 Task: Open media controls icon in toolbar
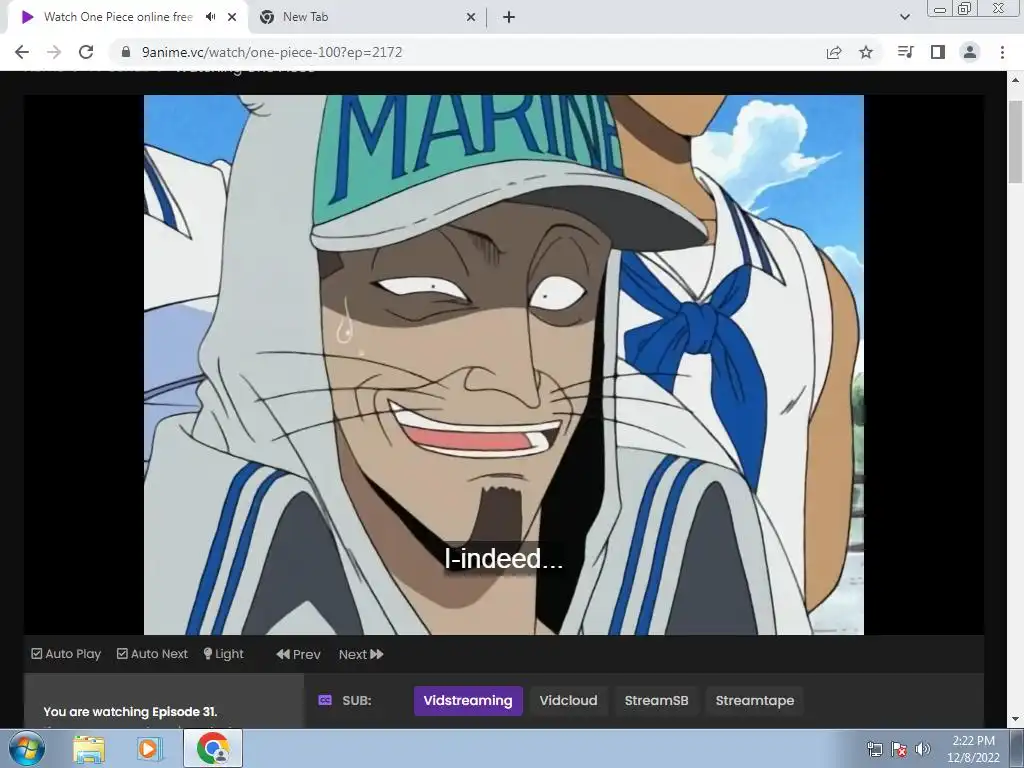click(x=905, y=52)
